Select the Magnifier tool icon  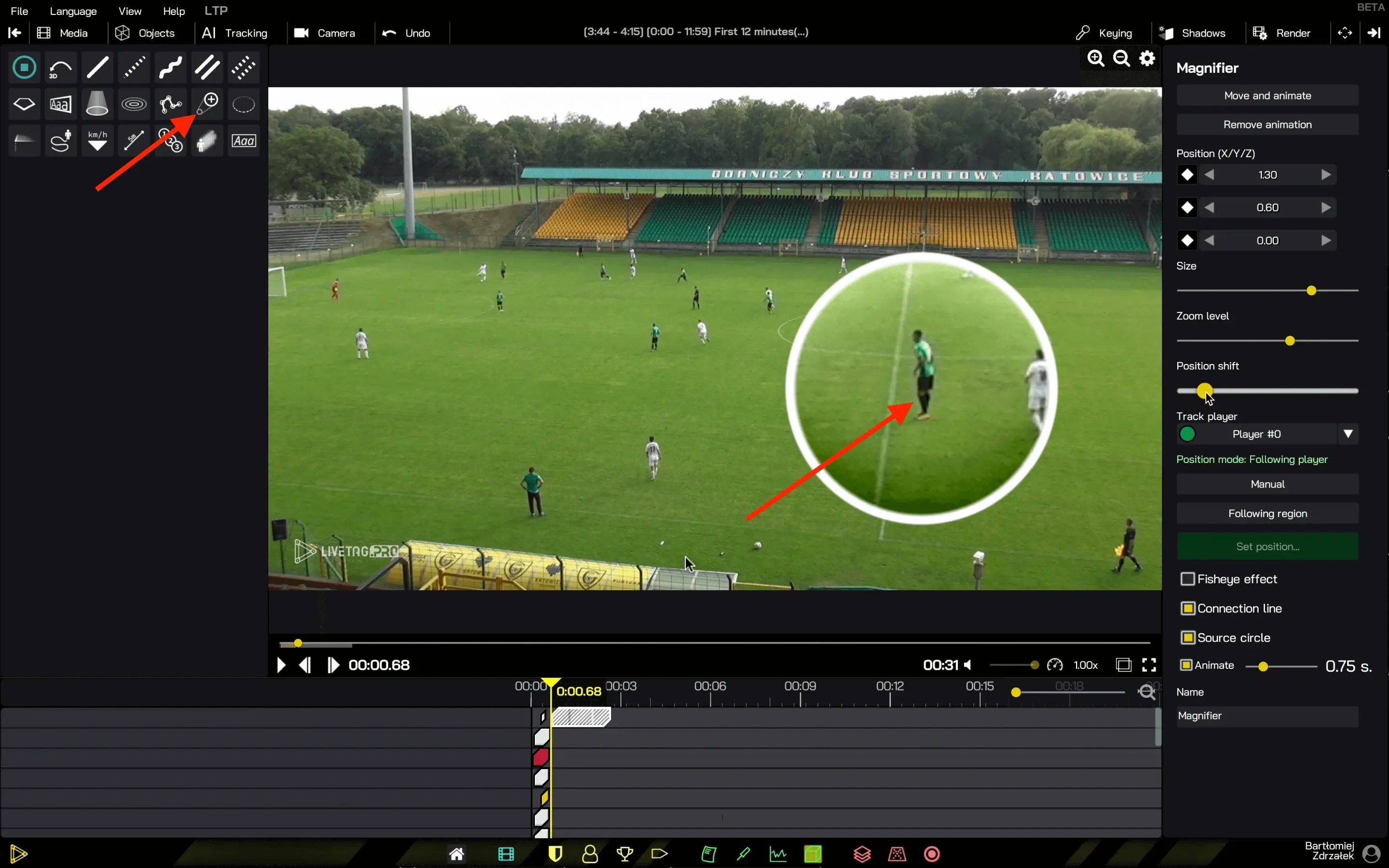(207, 105)
